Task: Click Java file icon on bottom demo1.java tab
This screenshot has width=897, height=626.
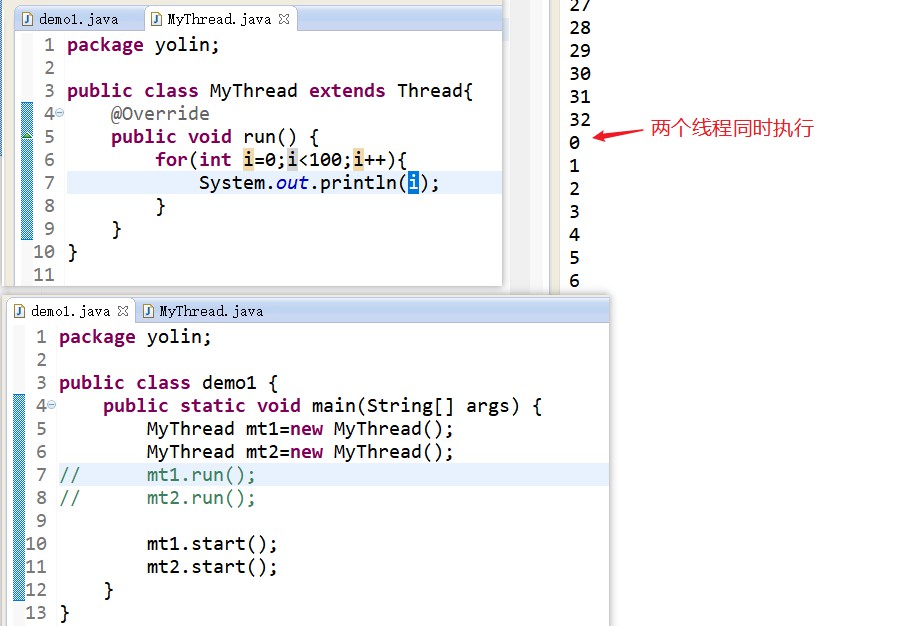Action: click(x=19, y=311)
